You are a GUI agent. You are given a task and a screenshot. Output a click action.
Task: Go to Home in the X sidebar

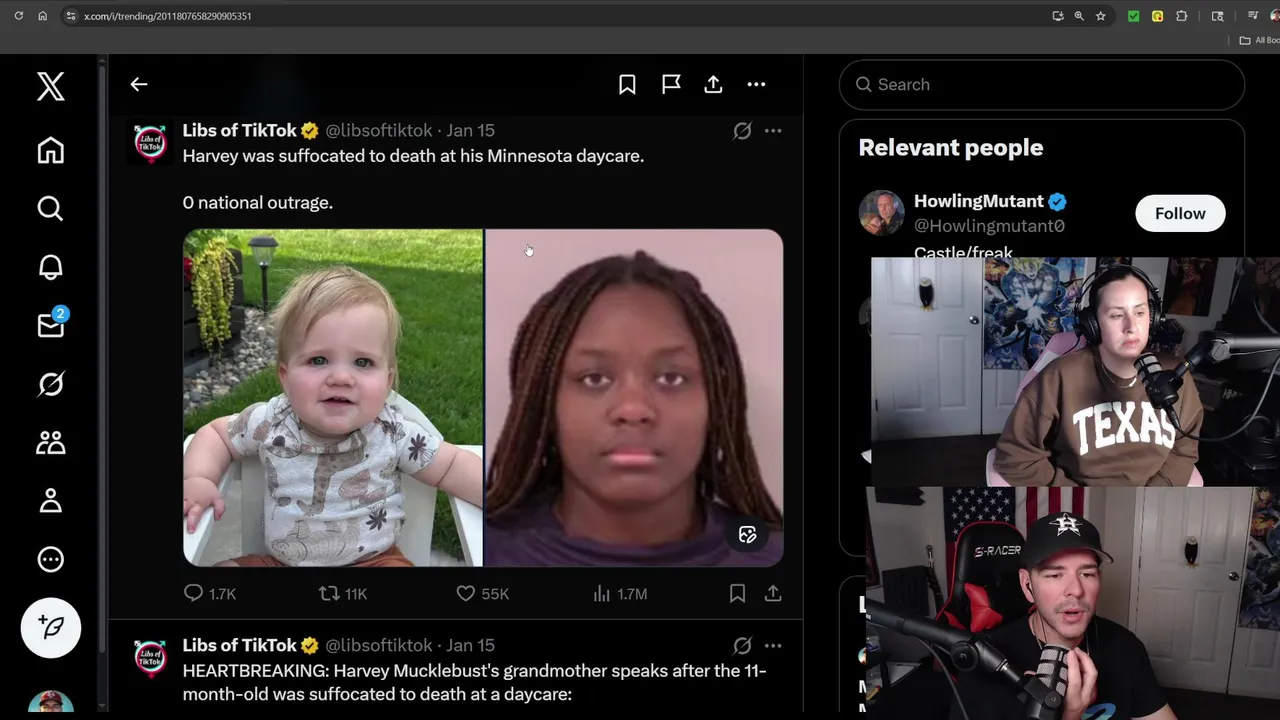51,150
